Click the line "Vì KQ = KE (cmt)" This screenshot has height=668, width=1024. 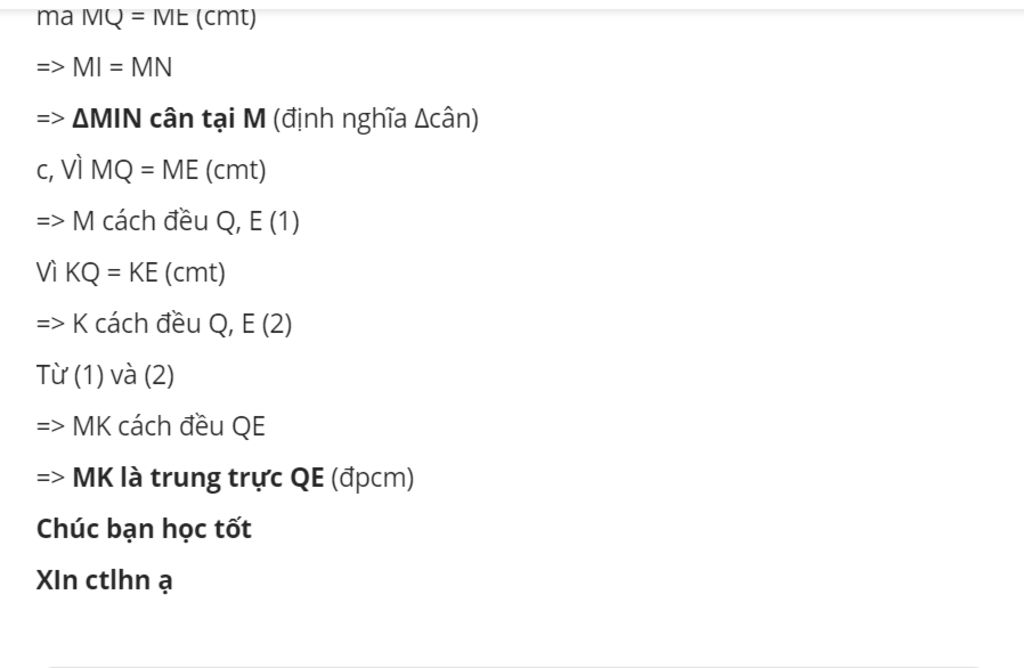[x=131, y=273]
